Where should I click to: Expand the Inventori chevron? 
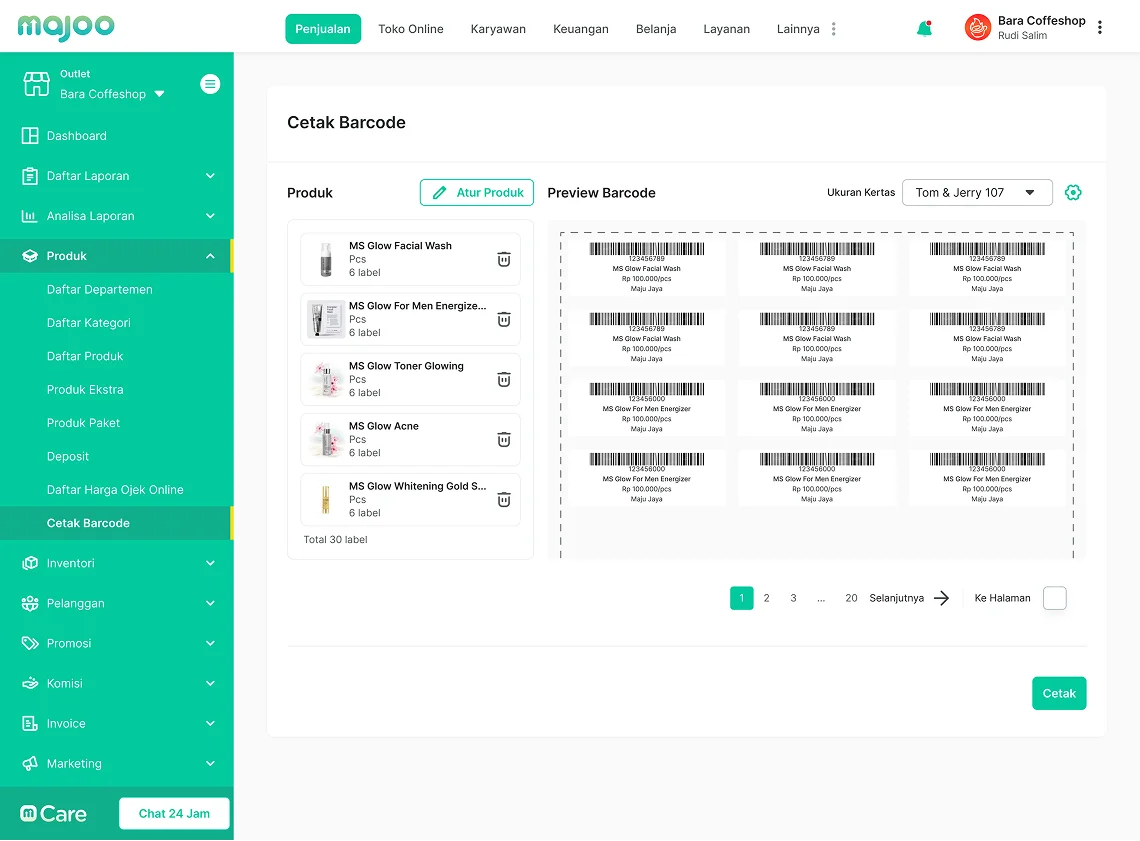[x=210, y=563]
